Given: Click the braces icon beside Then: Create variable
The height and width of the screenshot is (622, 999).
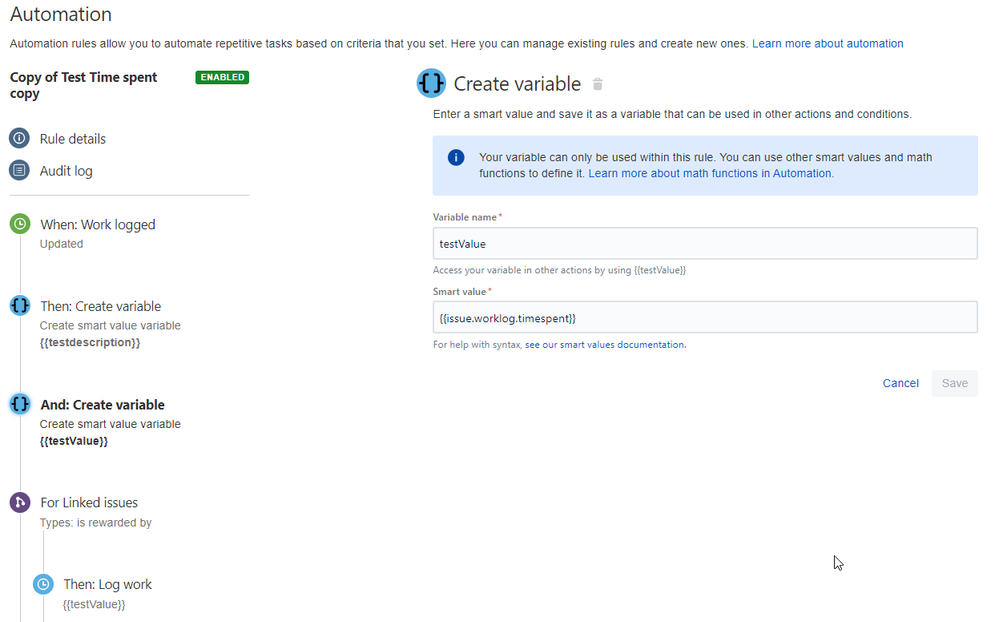Looking at the screenshot, I should [20, 306].
